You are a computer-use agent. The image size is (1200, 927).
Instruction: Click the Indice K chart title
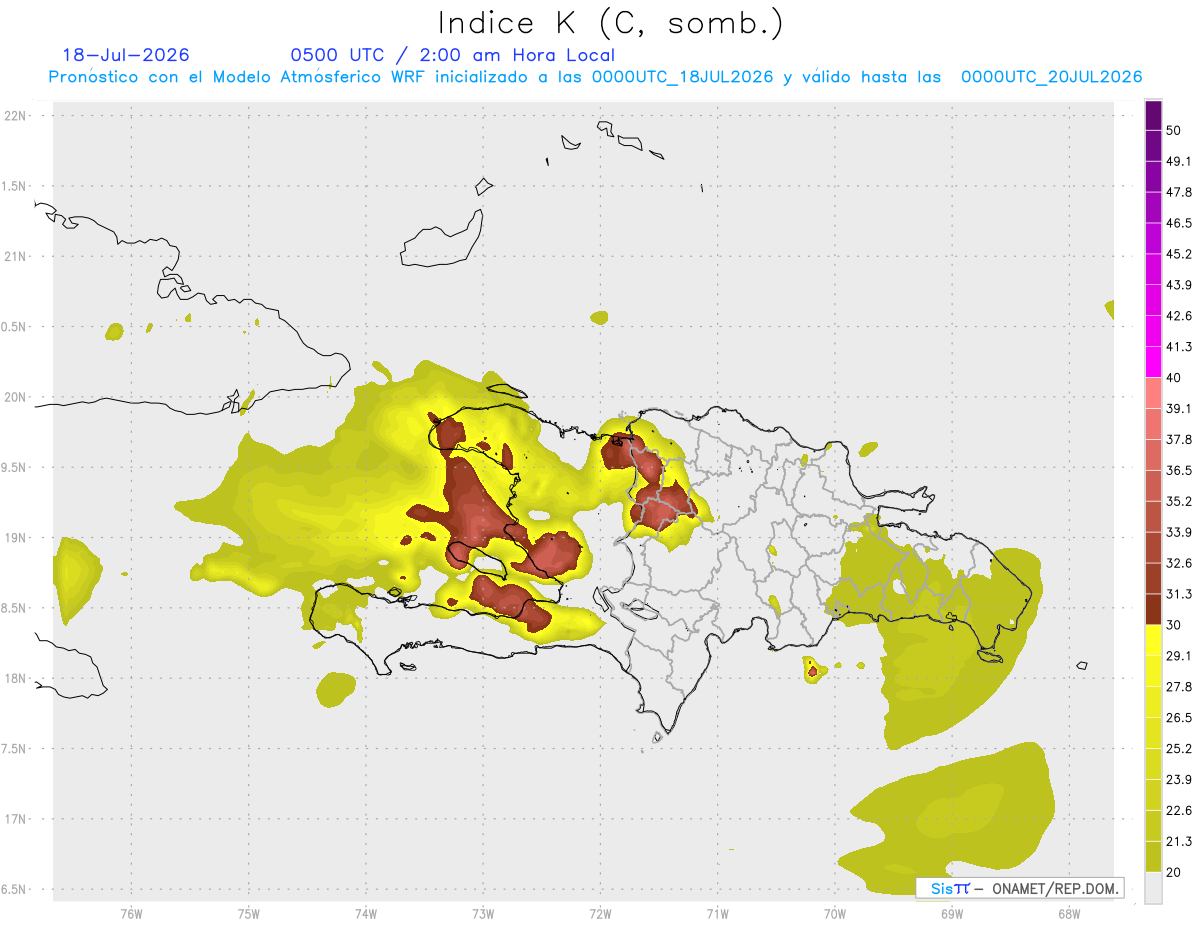(x=610, y=23)
